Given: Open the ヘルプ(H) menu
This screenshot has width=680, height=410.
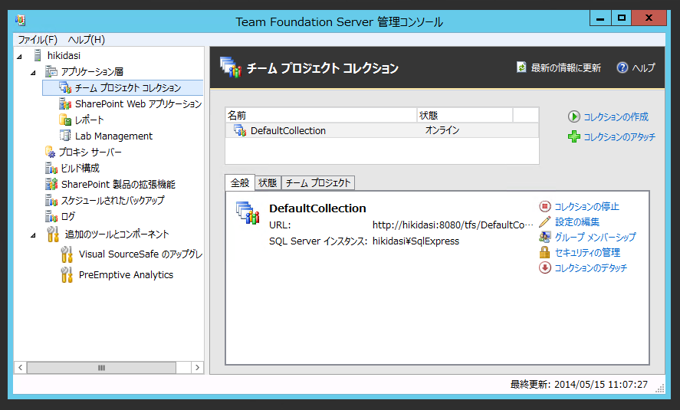Looking at the screenshot, I should [x=86, y=39].
